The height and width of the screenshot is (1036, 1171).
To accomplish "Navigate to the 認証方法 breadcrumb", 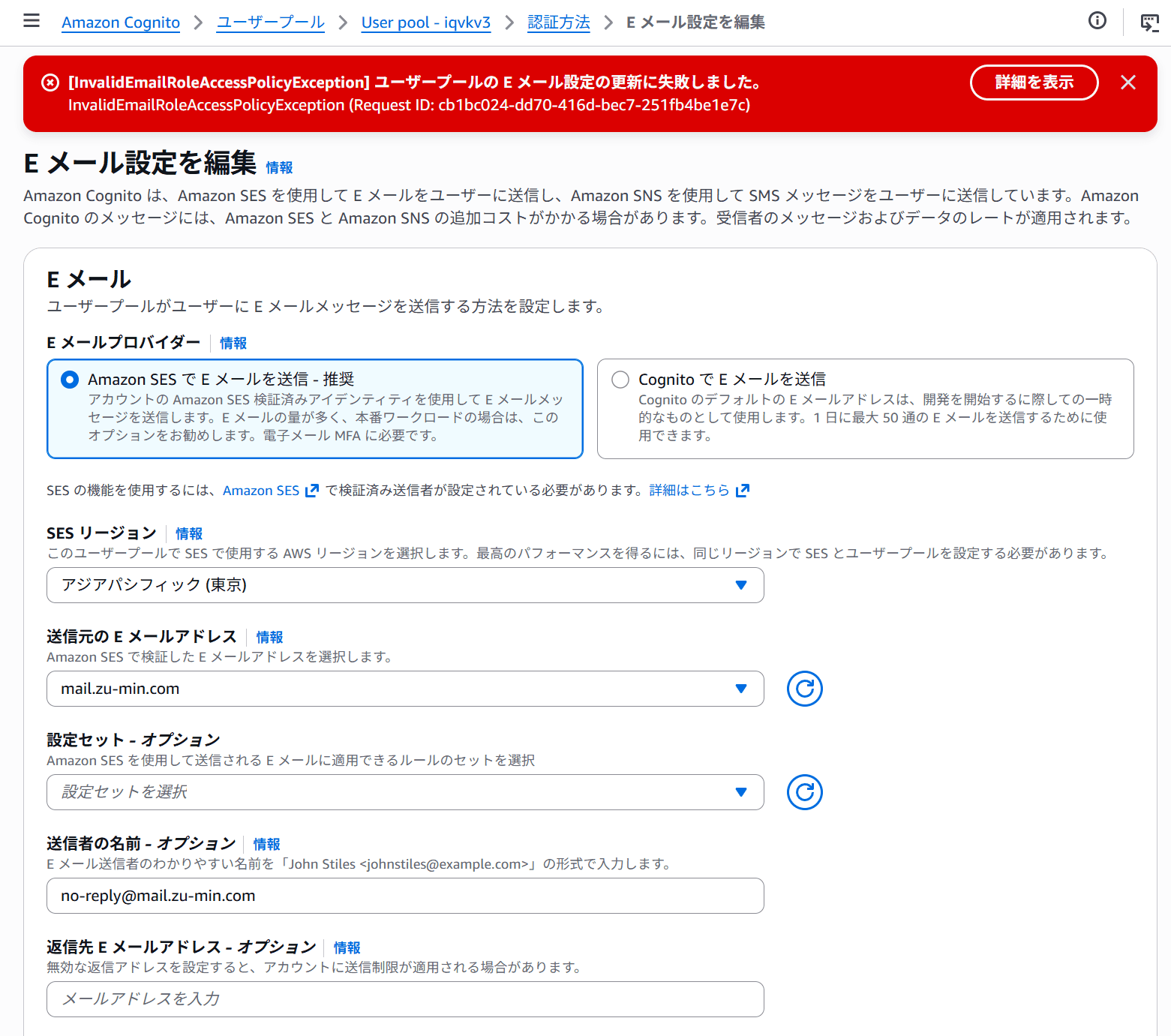I will [558, 23].
